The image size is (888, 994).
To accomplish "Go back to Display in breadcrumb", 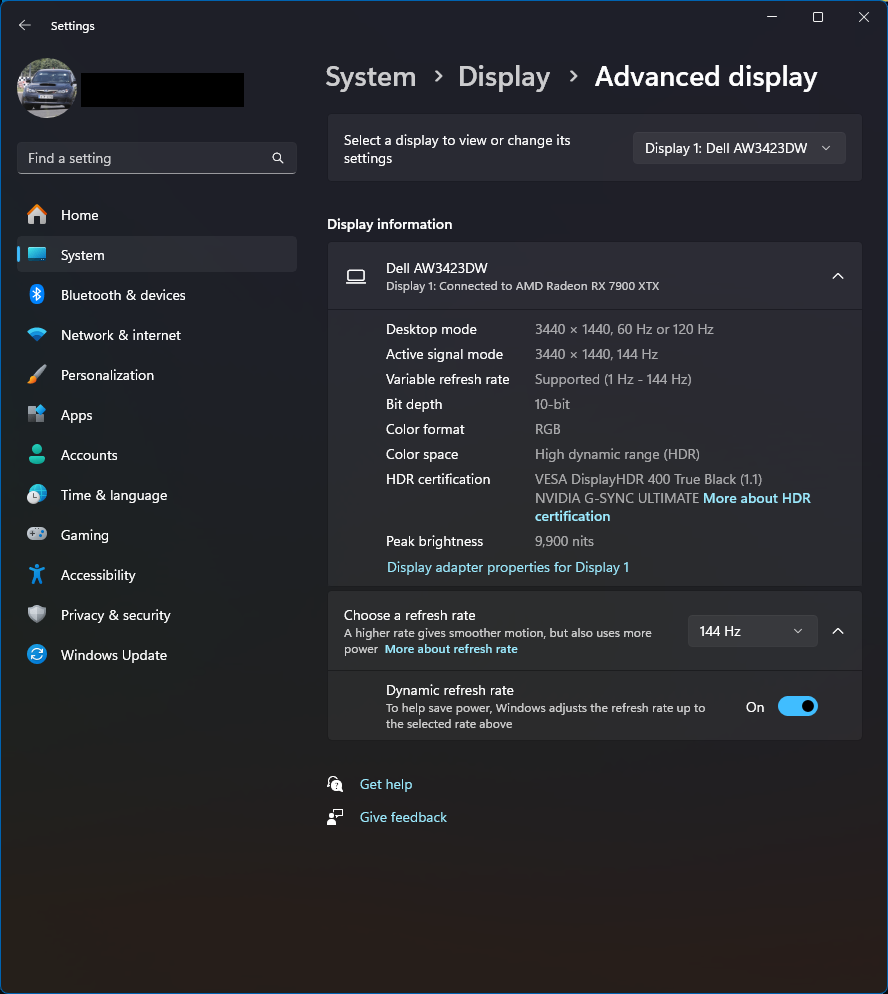I will click(x=504, y=77).
